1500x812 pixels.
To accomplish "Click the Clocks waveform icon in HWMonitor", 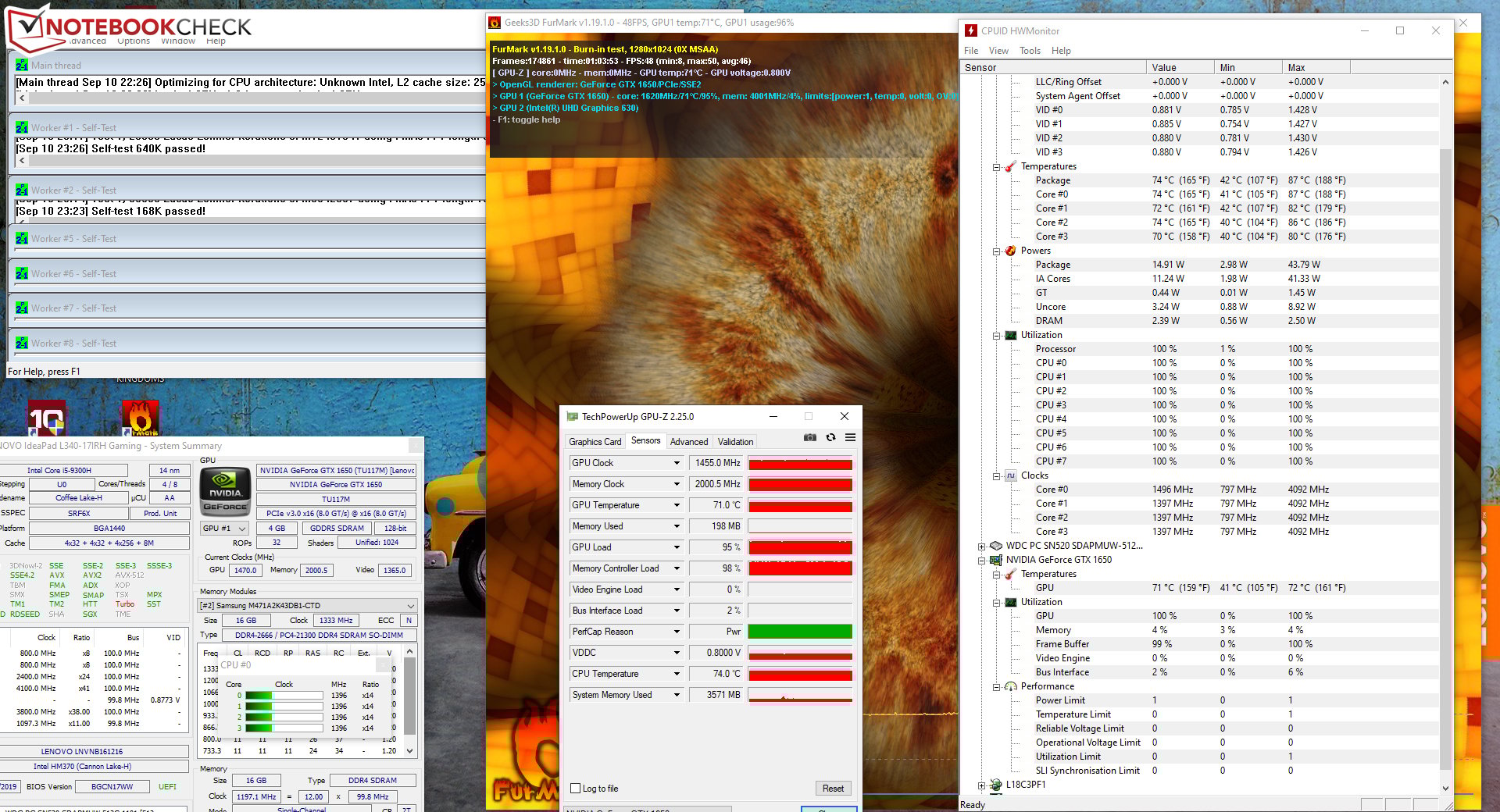I will pyautogui.click(x=1010, y=475).
